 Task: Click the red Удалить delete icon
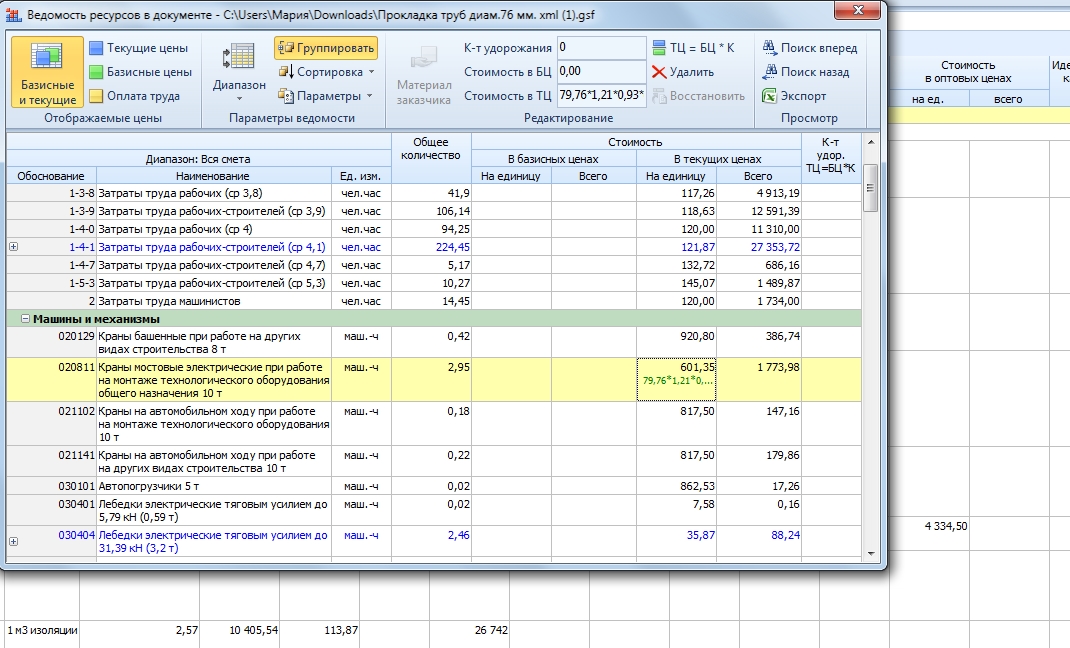pyautogui.click(x=659, y=72)
